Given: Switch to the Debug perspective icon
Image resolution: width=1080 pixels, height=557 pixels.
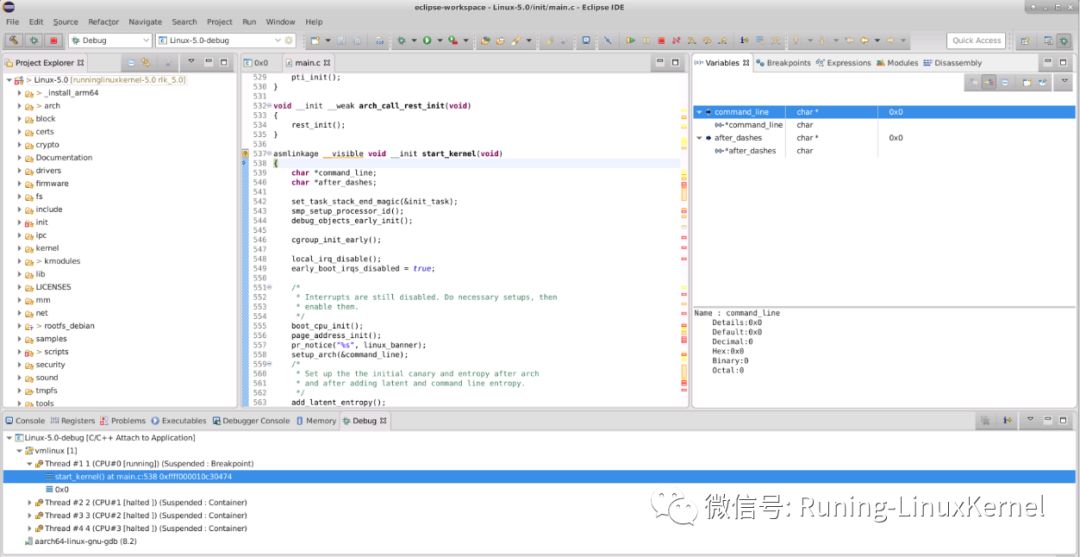Looking at the screenshot, I should pos(1064,41).
